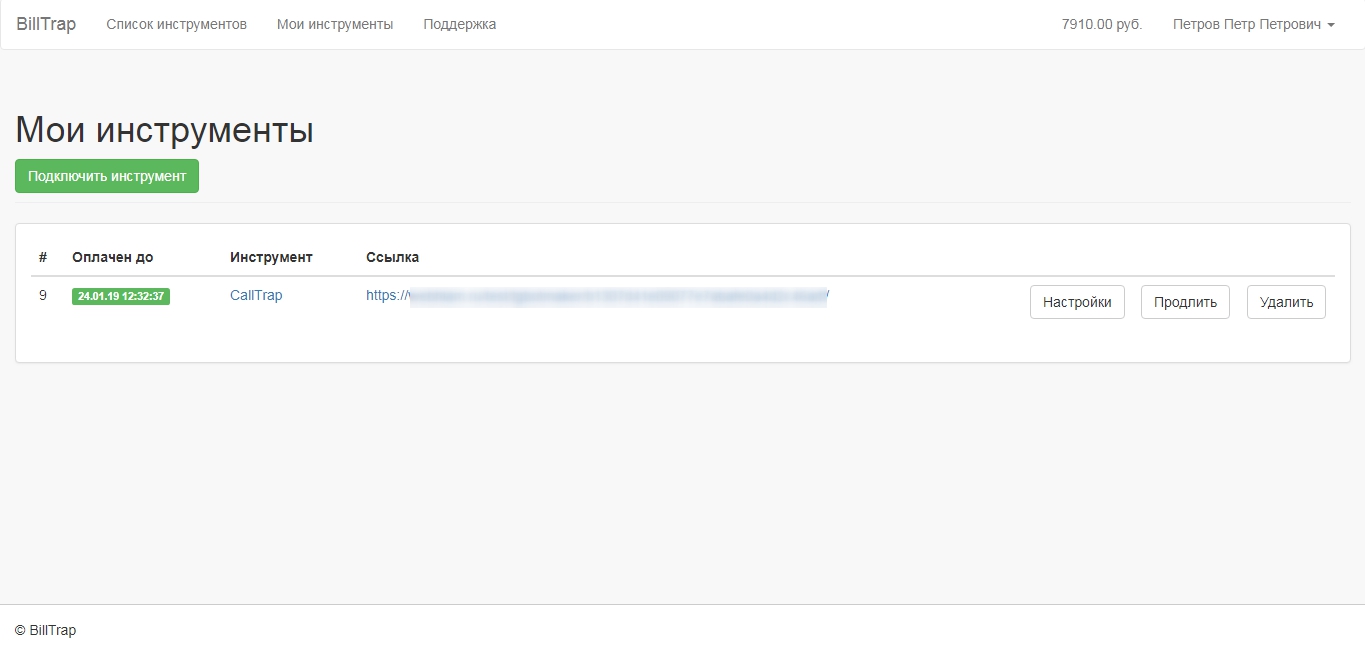Click the # column header
Screen dimensions: 1365x652
pos(43,257)
